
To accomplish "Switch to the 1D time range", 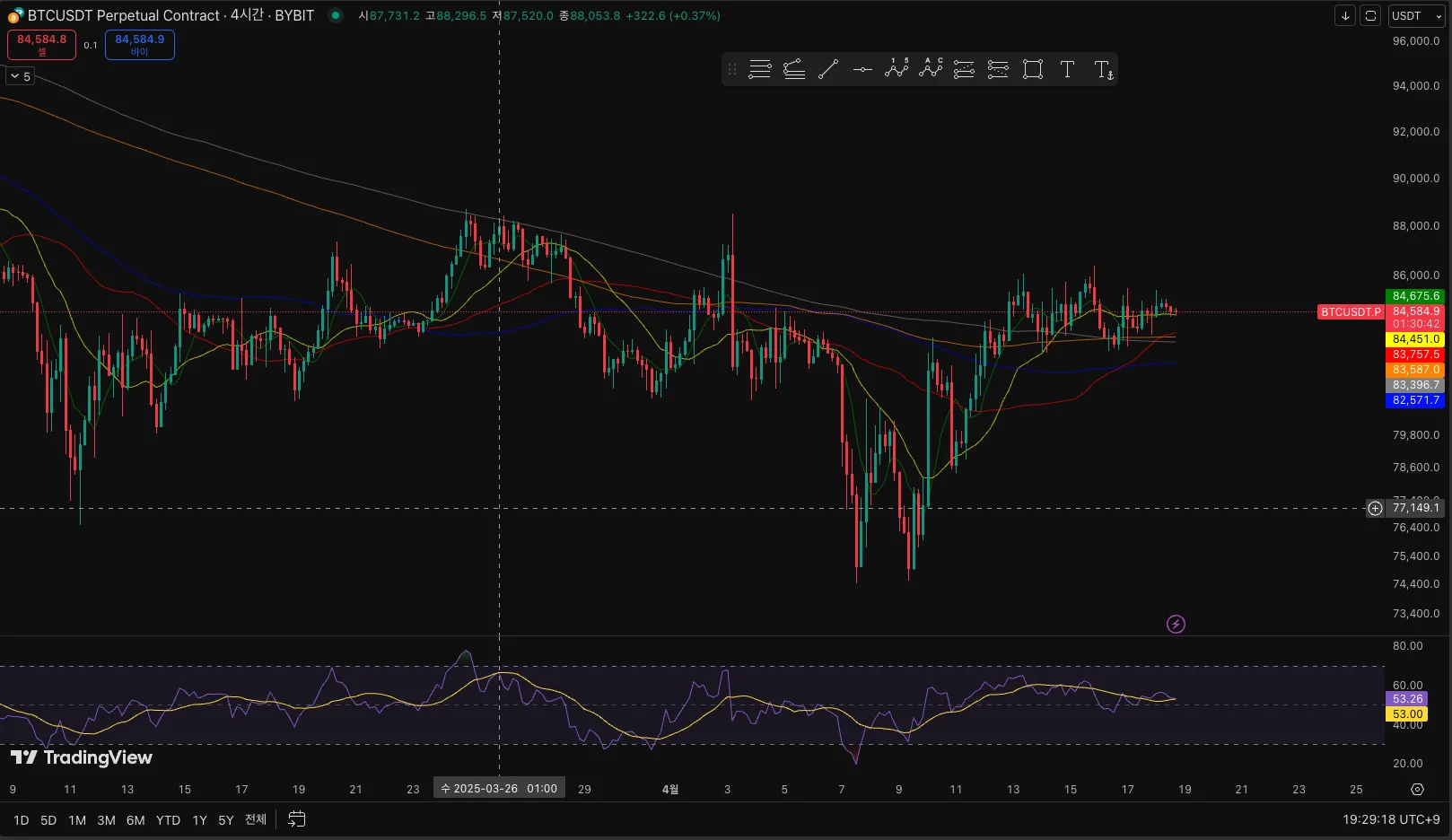I will coord(22,820).
